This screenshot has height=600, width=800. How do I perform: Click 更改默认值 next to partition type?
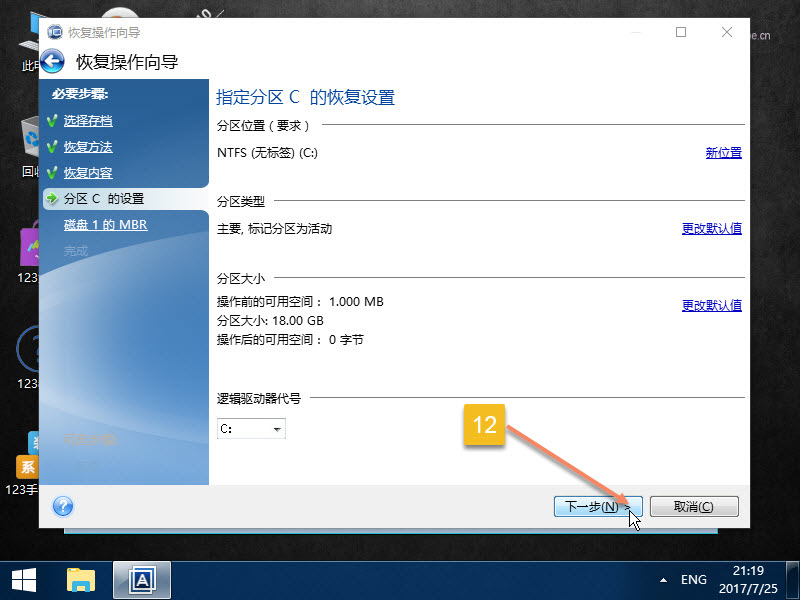tap(713, 228)
